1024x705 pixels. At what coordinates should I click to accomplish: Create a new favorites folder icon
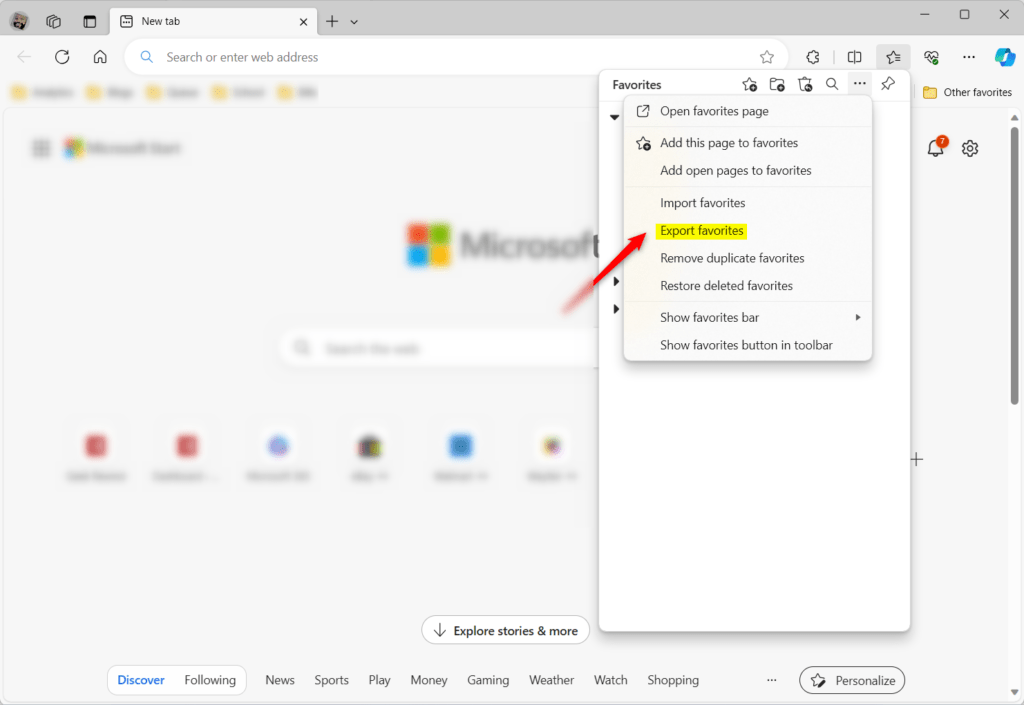tap(777, 84)
